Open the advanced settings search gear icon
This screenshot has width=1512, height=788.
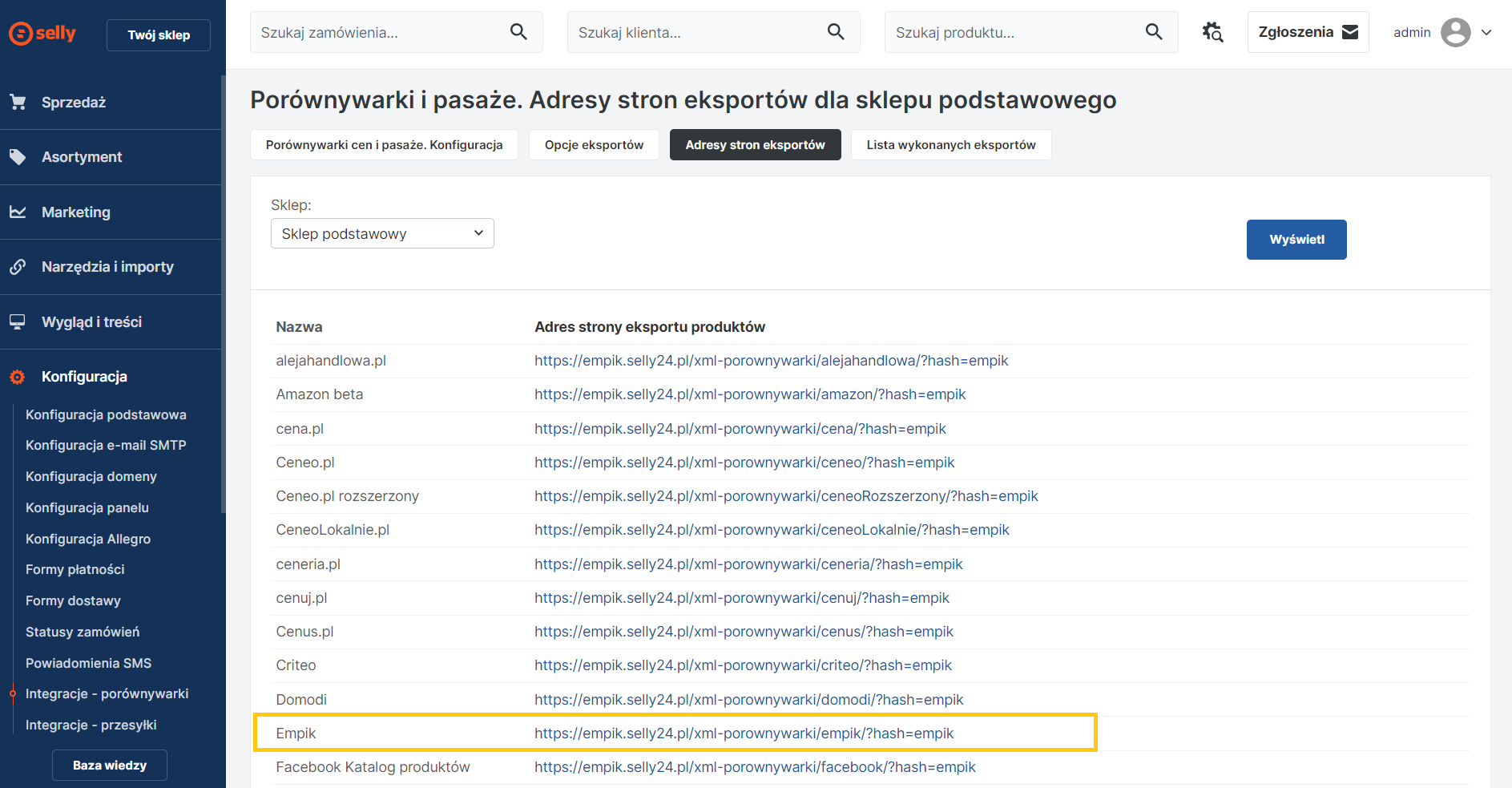[x=1212, y=32]
